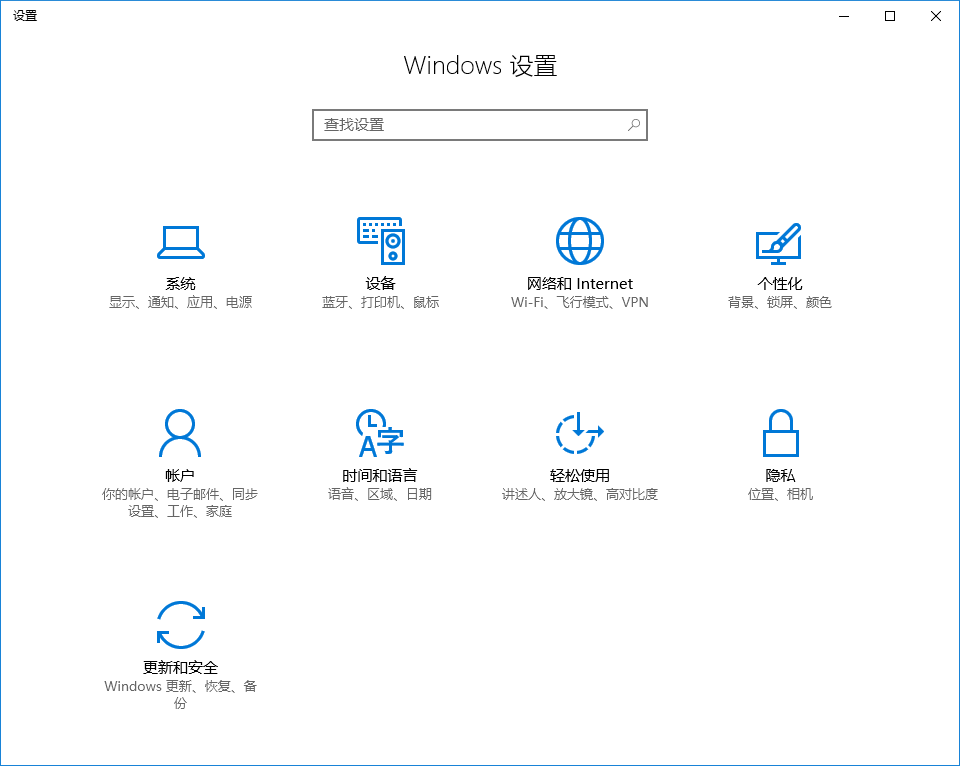Click the text 显示、通知、应用、电源
Screen dimensions: 960x766
[181, 302]
